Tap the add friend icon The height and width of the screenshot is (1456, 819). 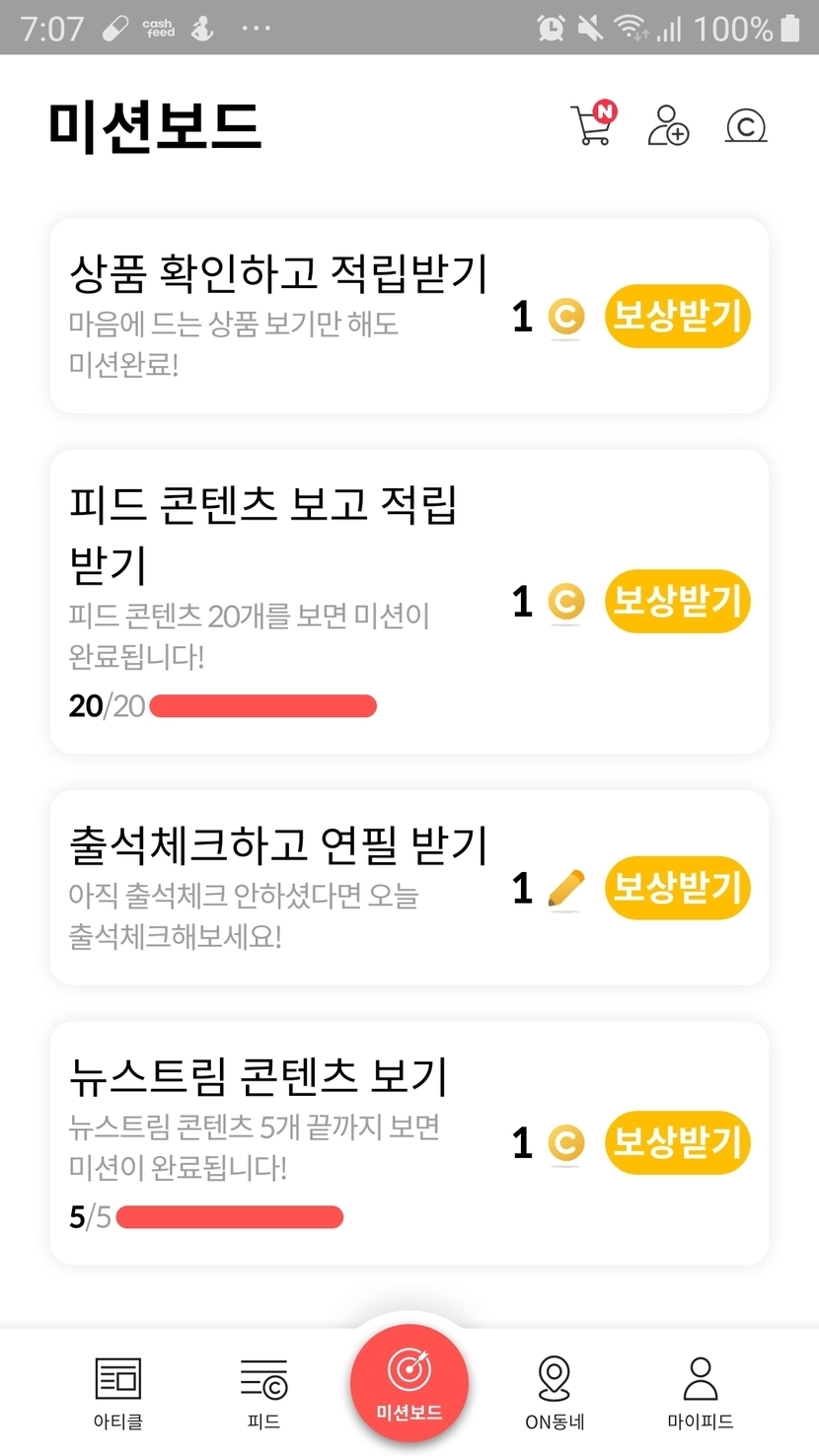(x=668, y=126)
